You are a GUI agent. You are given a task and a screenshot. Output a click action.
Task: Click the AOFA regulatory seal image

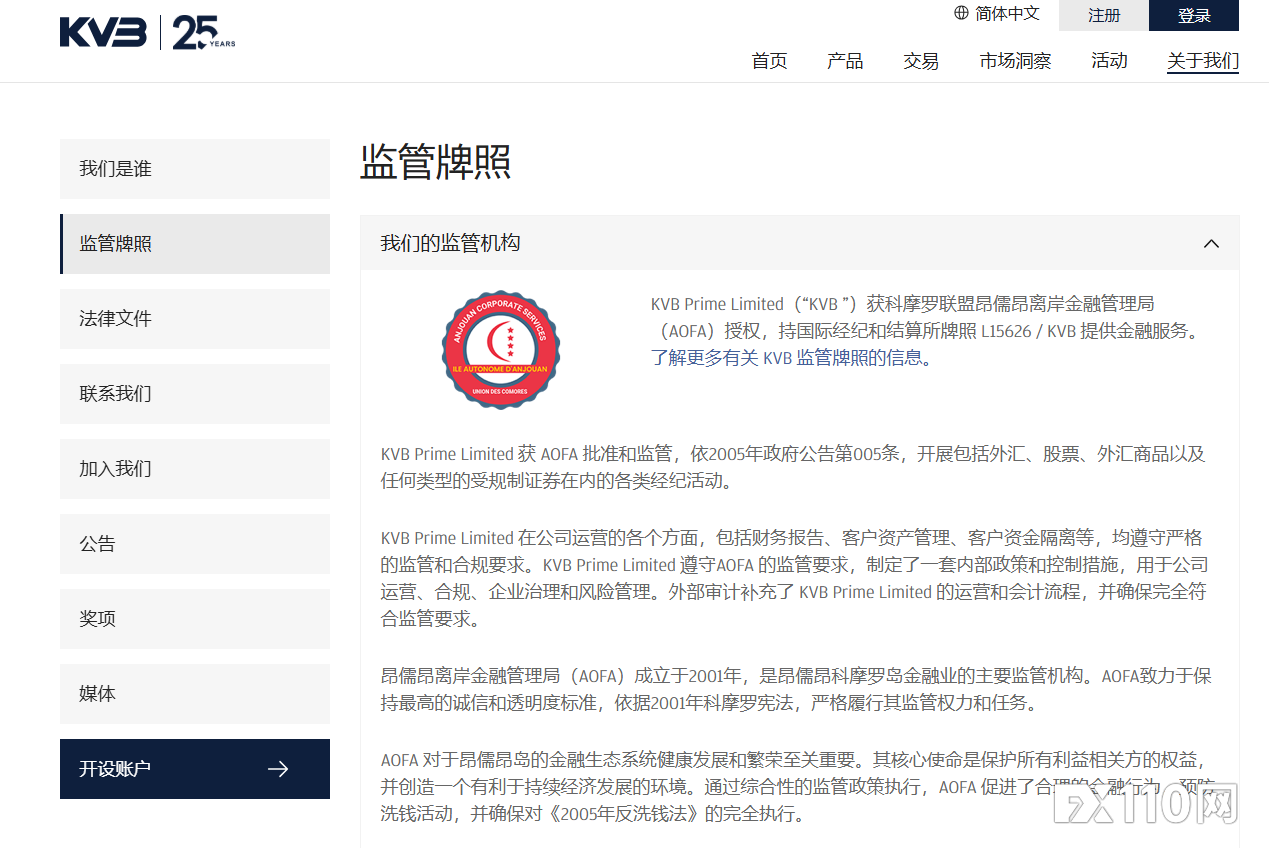(500, 348)
